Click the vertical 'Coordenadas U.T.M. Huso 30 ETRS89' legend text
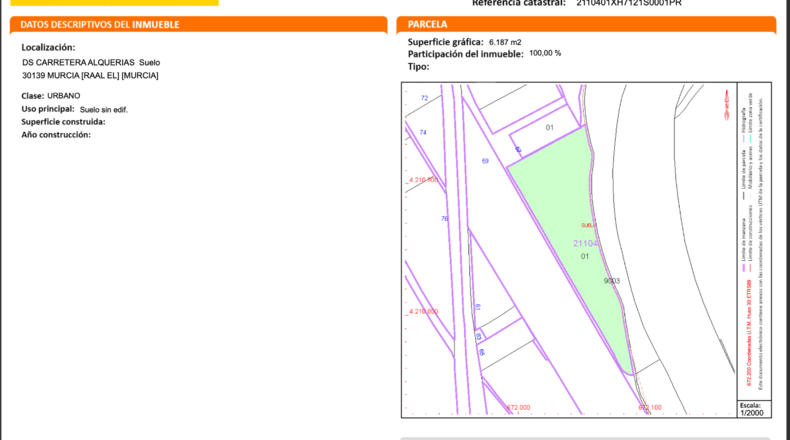This screenshot has height=440, width=790. pyautogui.click(x=749, y=333)
